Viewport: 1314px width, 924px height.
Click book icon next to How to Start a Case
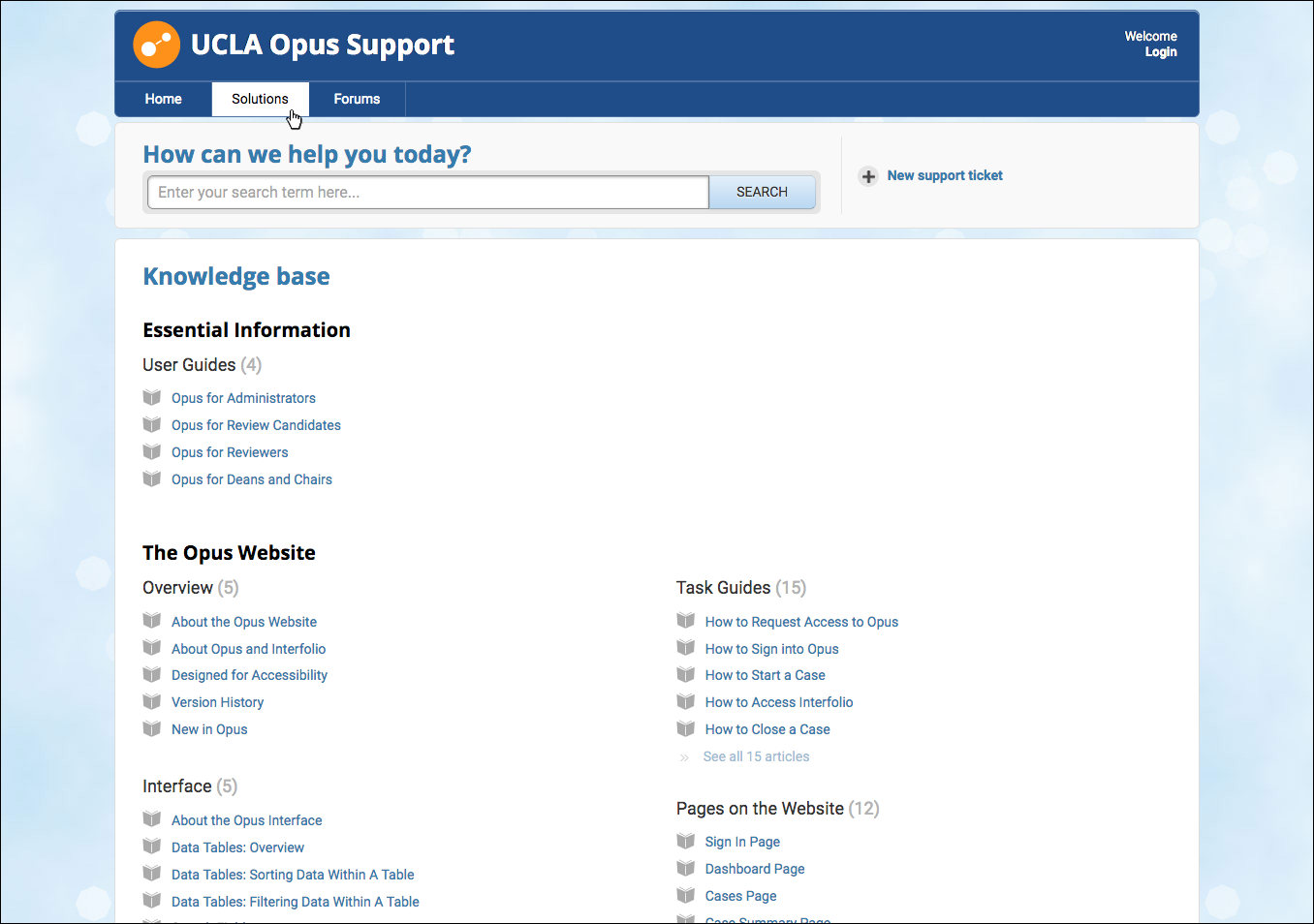click(x=686, y=674)
